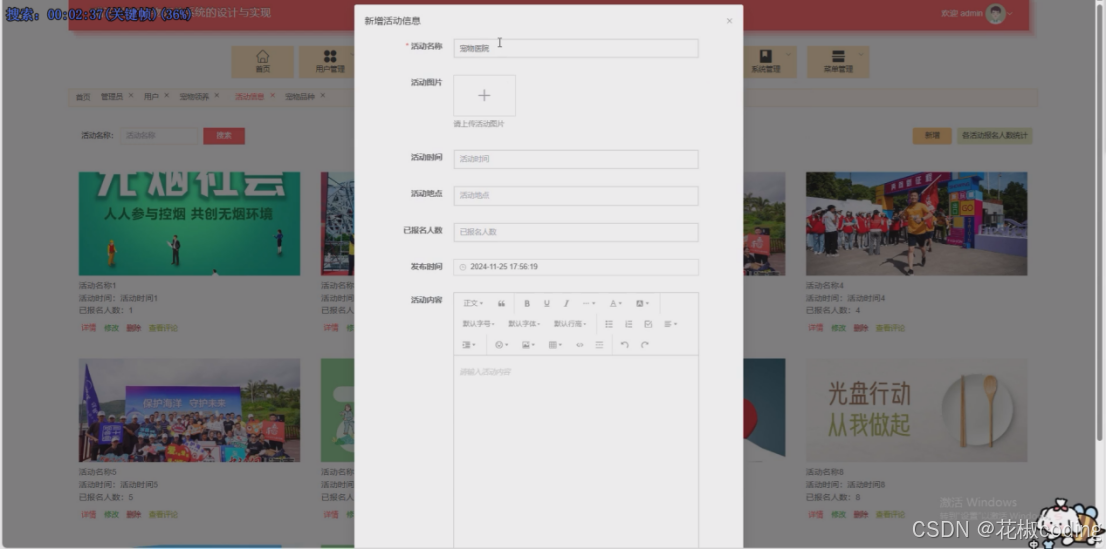1106x550 pixels.
Task: Close the 活动信息 tab
Action: pos(272,95)
